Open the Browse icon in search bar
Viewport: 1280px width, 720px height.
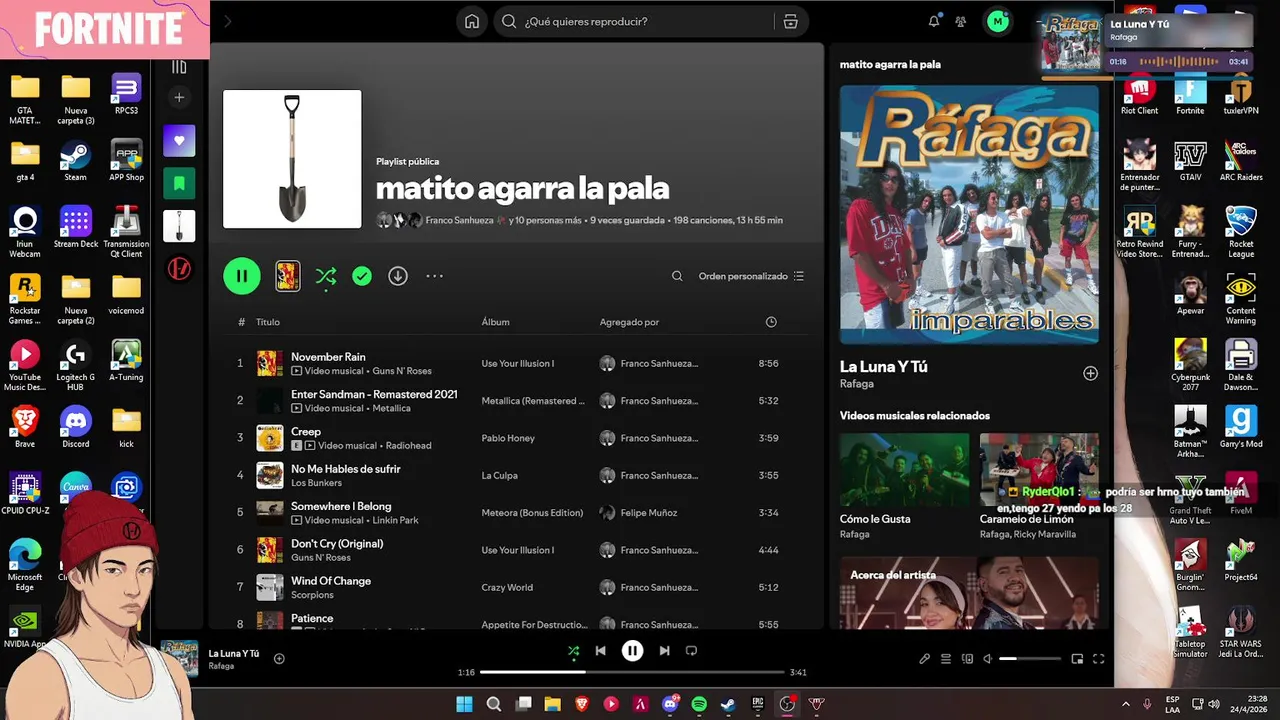[x=790, y=21]
